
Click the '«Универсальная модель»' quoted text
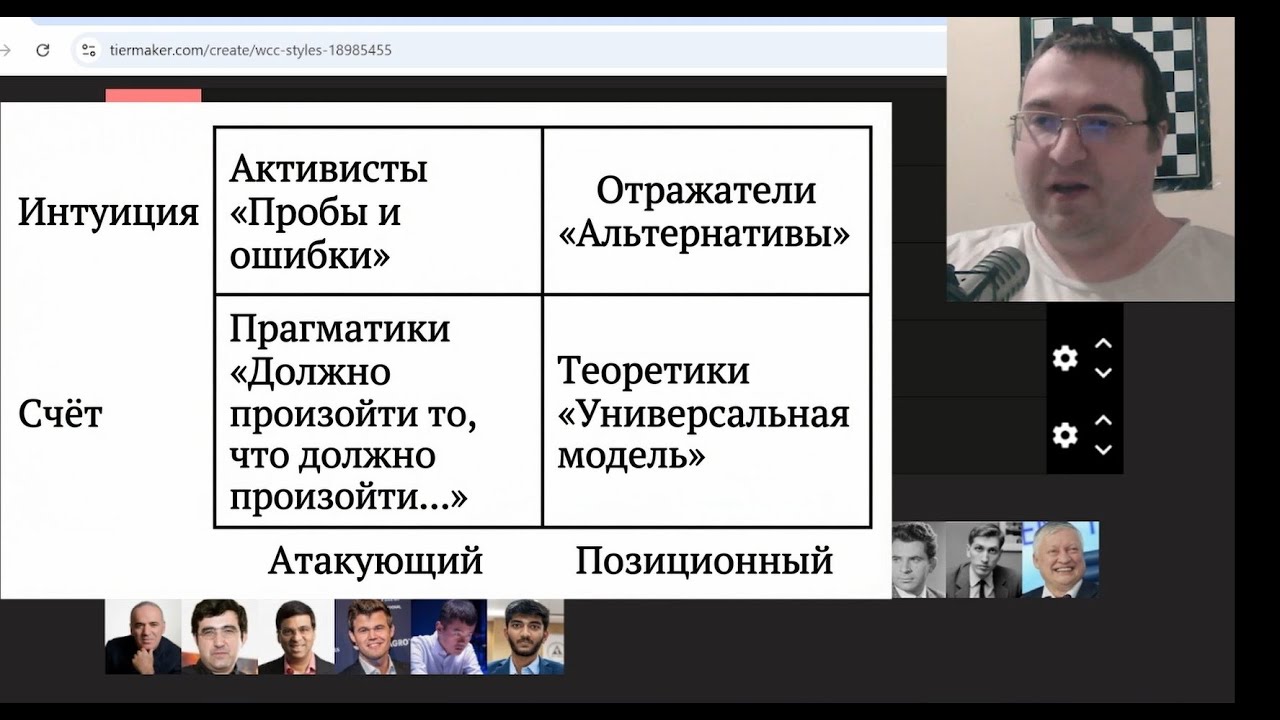[x=704, y=435]
